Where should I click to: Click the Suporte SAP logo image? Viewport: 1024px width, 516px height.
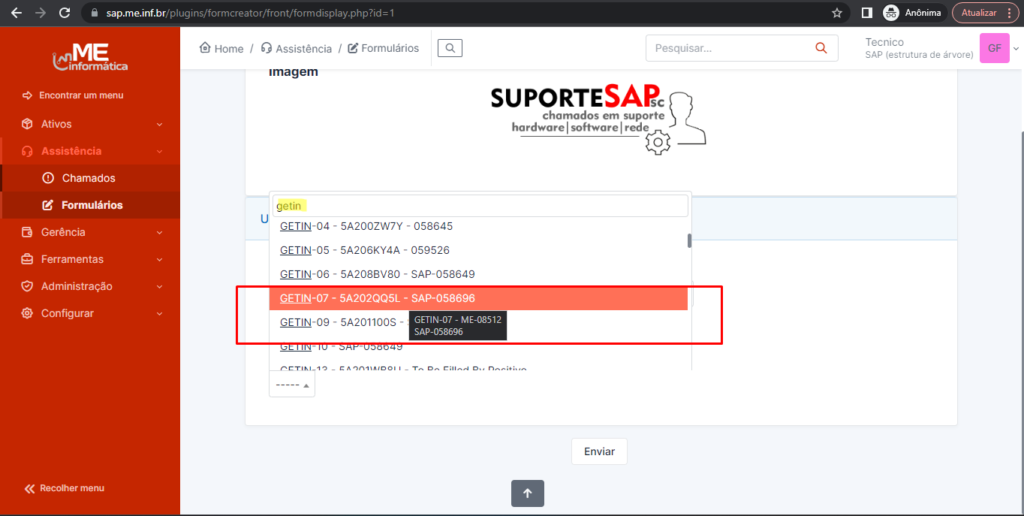[x=599, y=118]
